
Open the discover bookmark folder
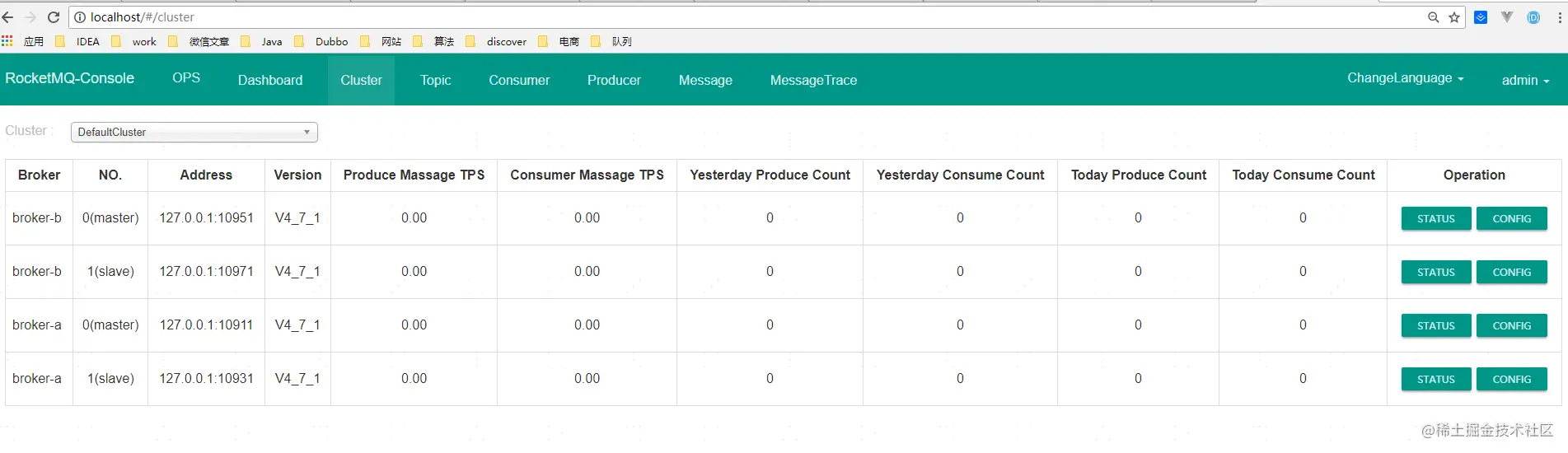tap(496, 41)
